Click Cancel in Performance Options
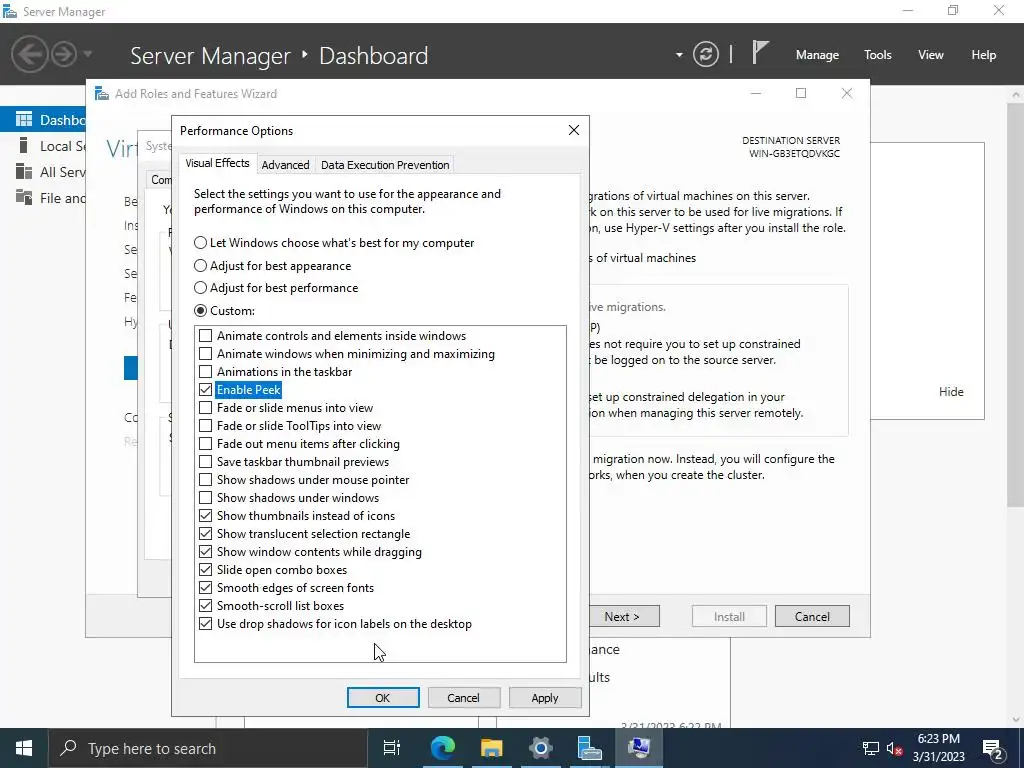The width and height of the screenshot is (1024, 768). coord(464,697)
